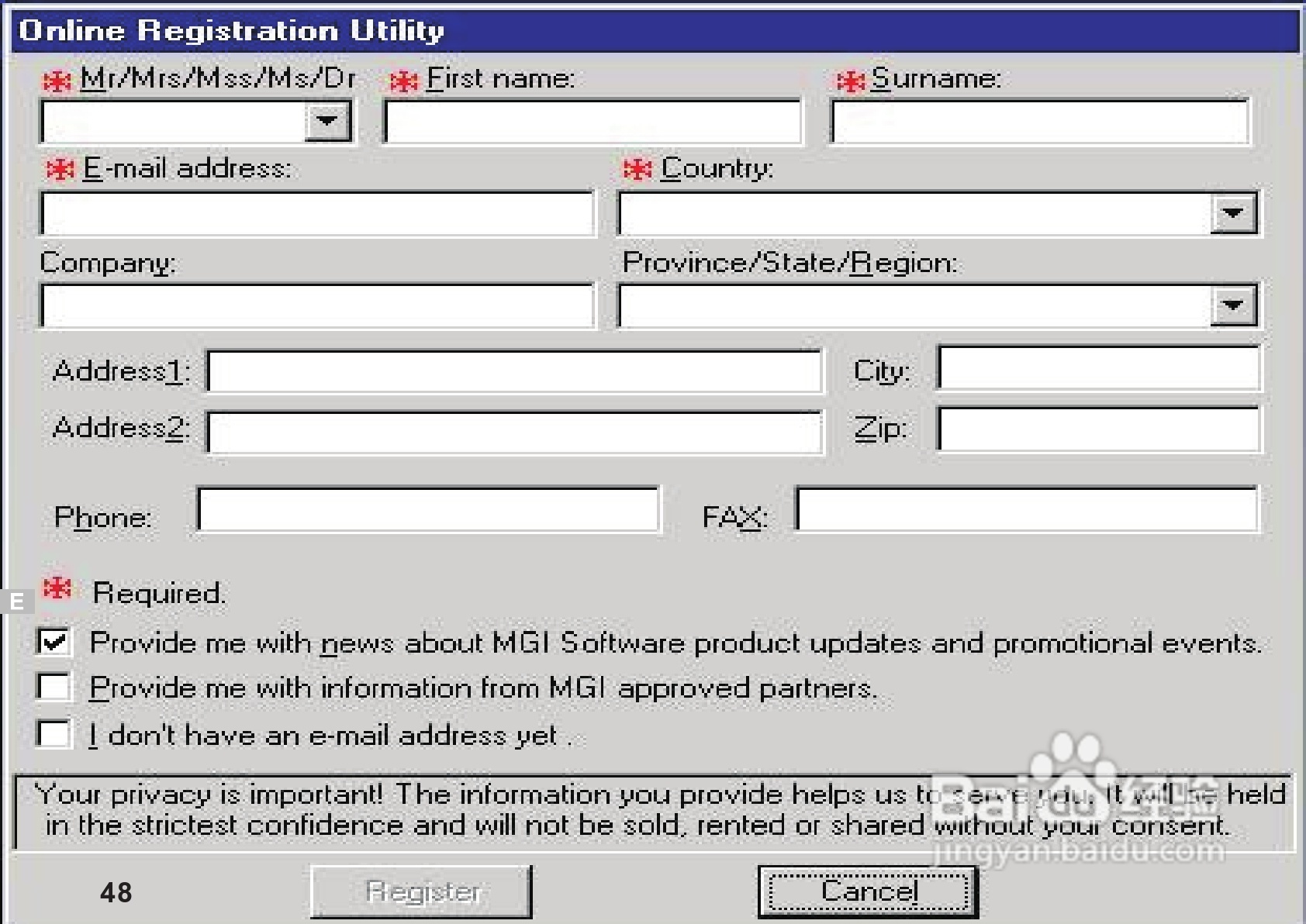Click the Company text field
Image resolution: width=1306 pixels, height=924 pixels.
pos(317,305)
